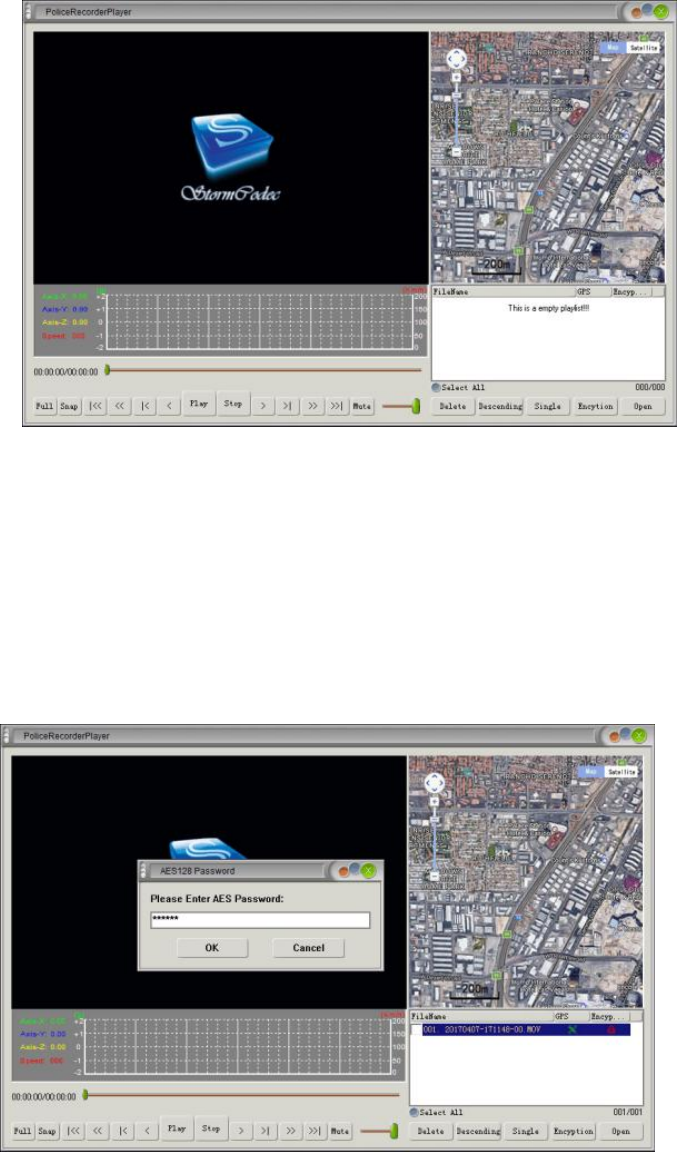
Task: Switch to Satellite view in top window
Action: click(x=643, y=48)
